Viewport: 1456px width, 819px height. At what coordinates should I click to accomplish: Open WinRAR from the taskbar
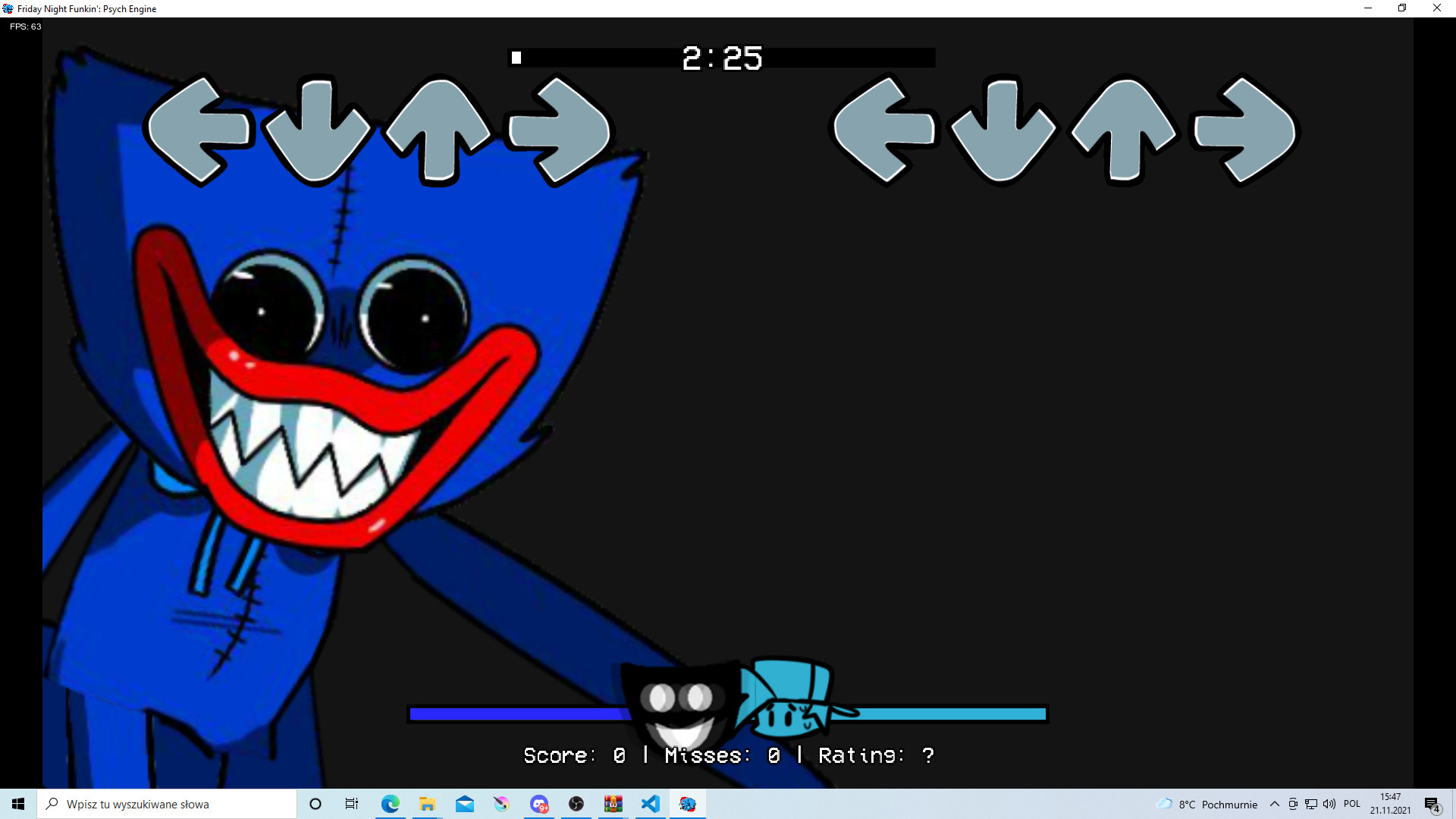[613, 804]
